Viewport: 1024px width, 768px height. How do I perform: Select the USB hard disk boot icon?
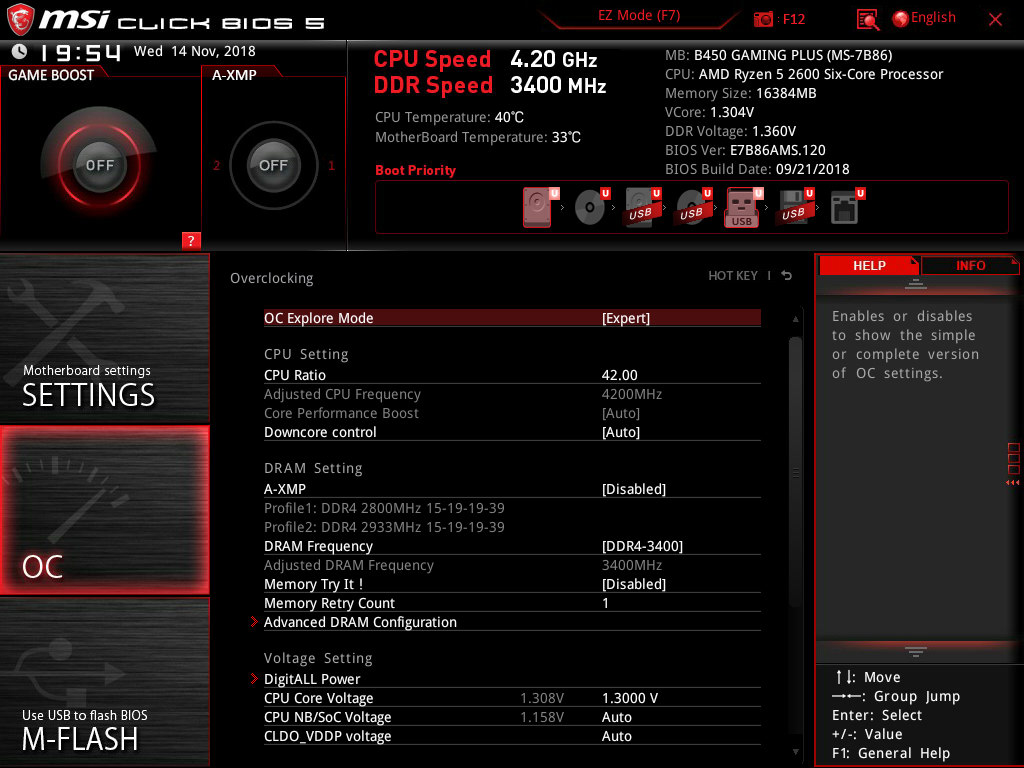click(x=643, y=207)
